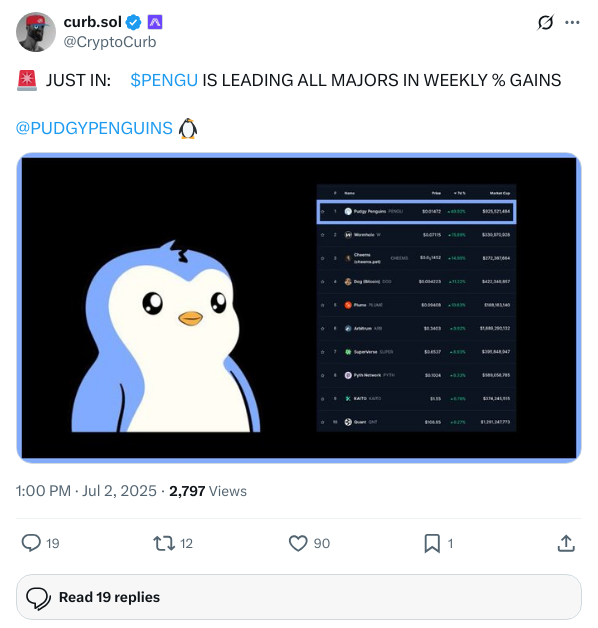Screen dimensions: 598x628
Task: Click the repost arrows icon
Action: point(164,543)
